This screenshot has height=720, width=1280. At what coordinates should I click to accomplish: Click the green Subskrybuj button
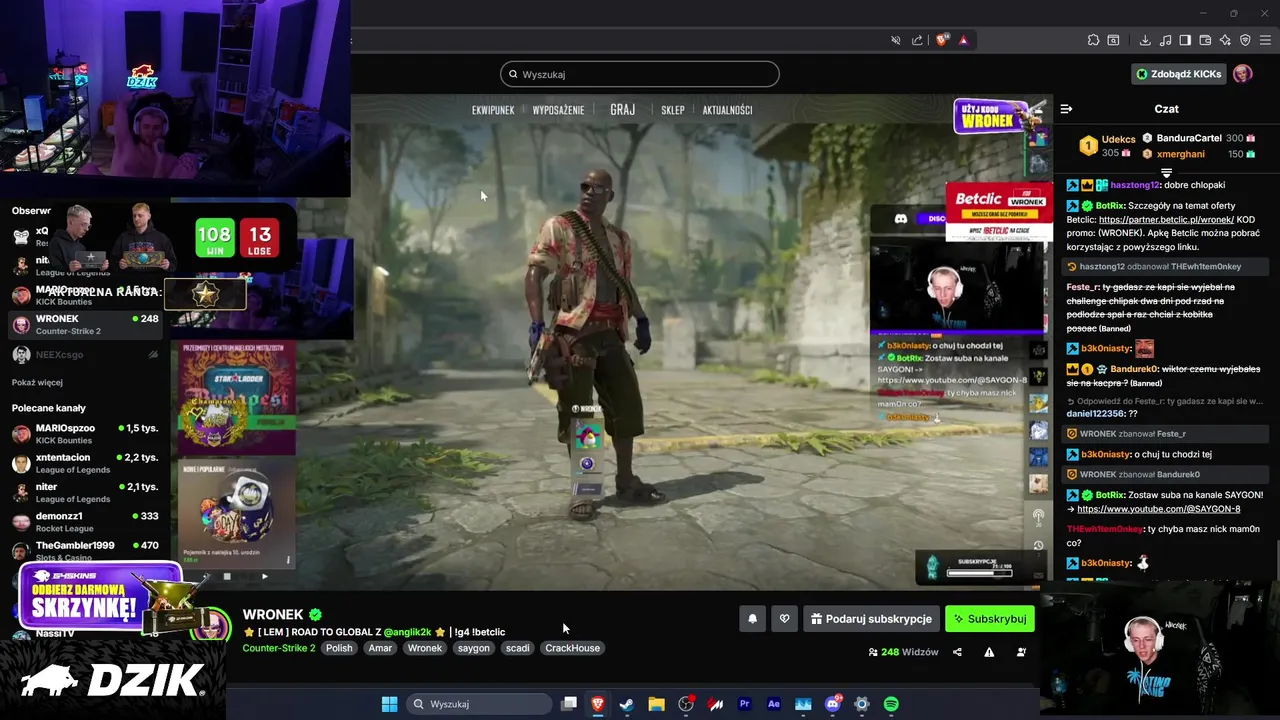point(990,619)
